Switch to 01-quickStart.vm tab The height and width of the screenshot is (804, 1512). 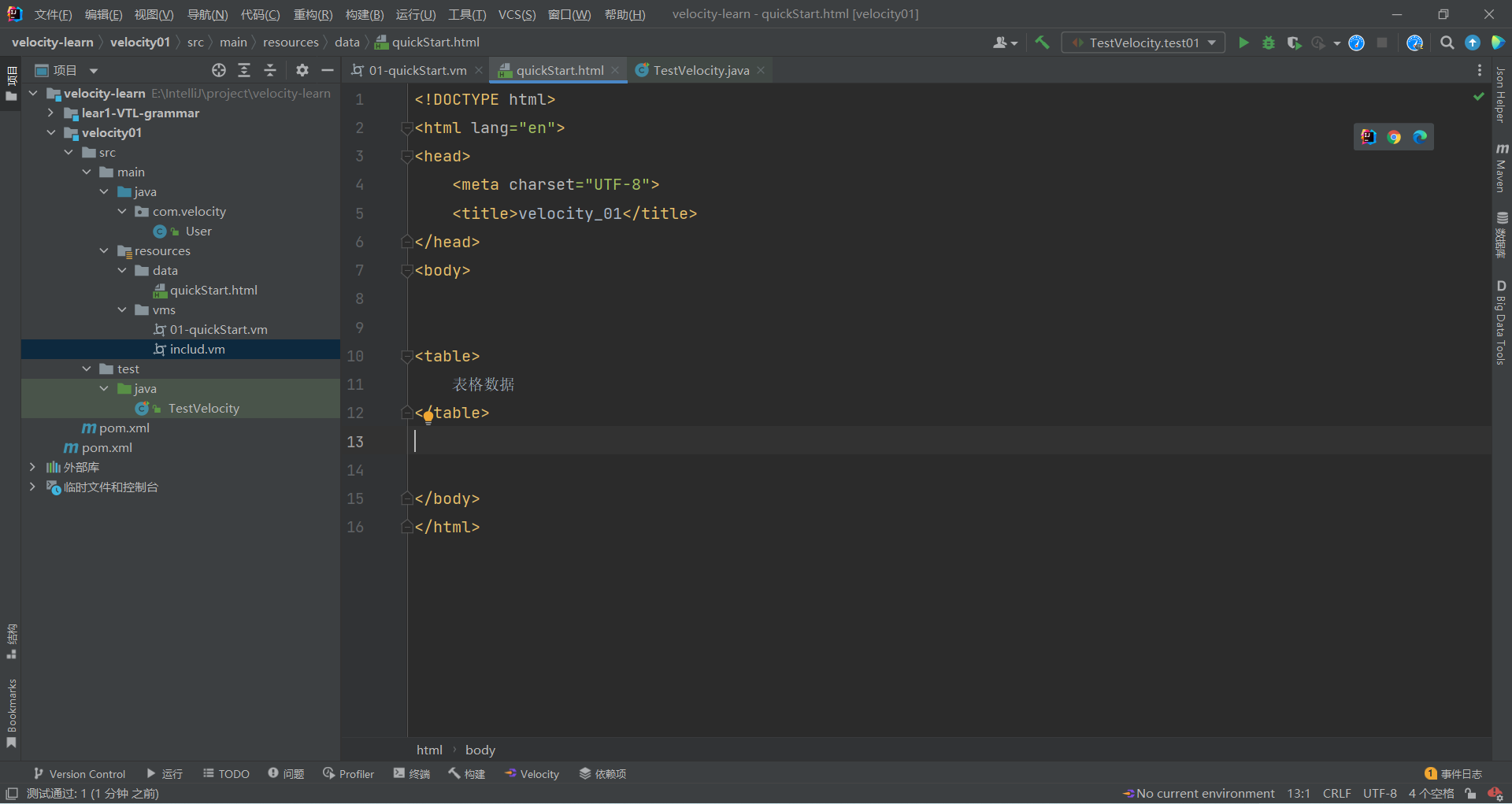pyautogui.click(x=417, y=70)
